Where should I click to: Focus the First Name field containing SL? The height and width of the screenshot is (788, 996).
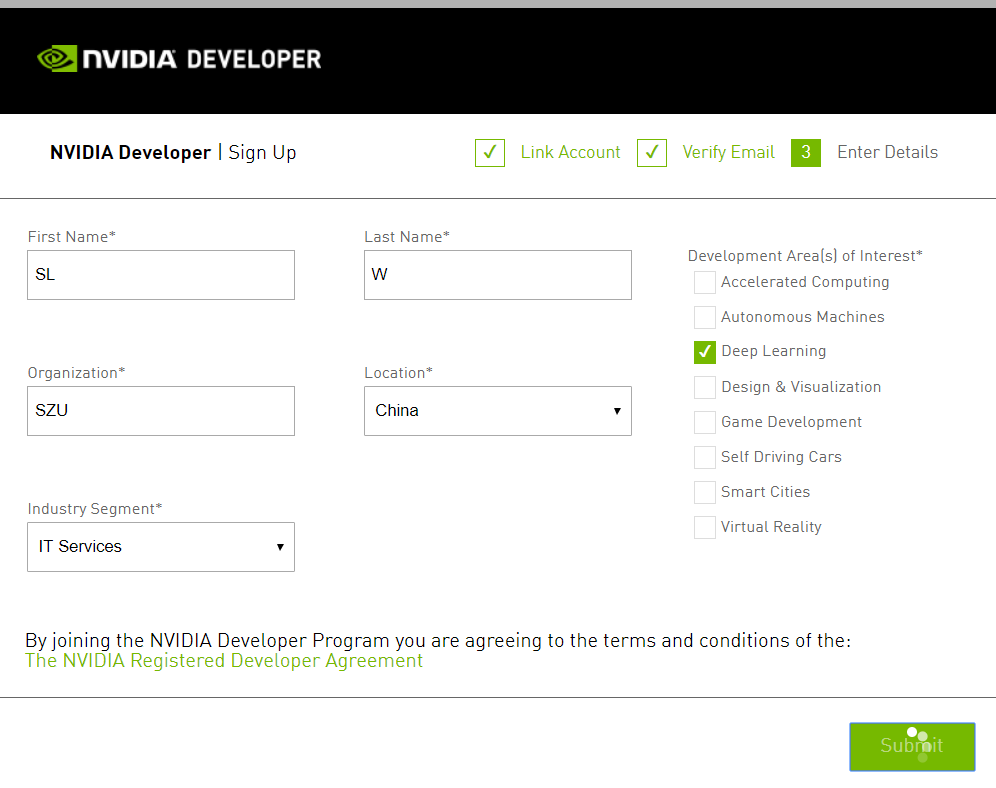[x=161, y=275]
